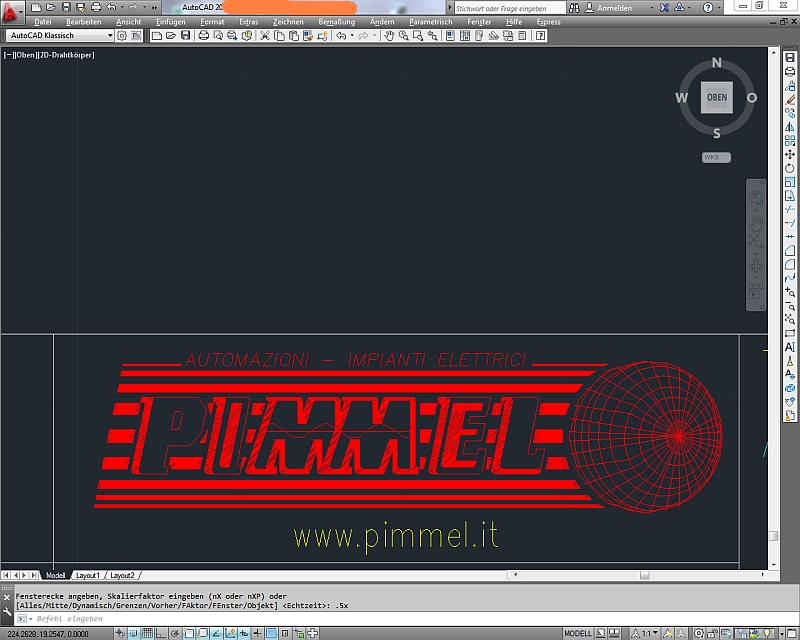Click the Stichwort oder Frage eingeben search field

pyautogui.click(x=510, y=8)
